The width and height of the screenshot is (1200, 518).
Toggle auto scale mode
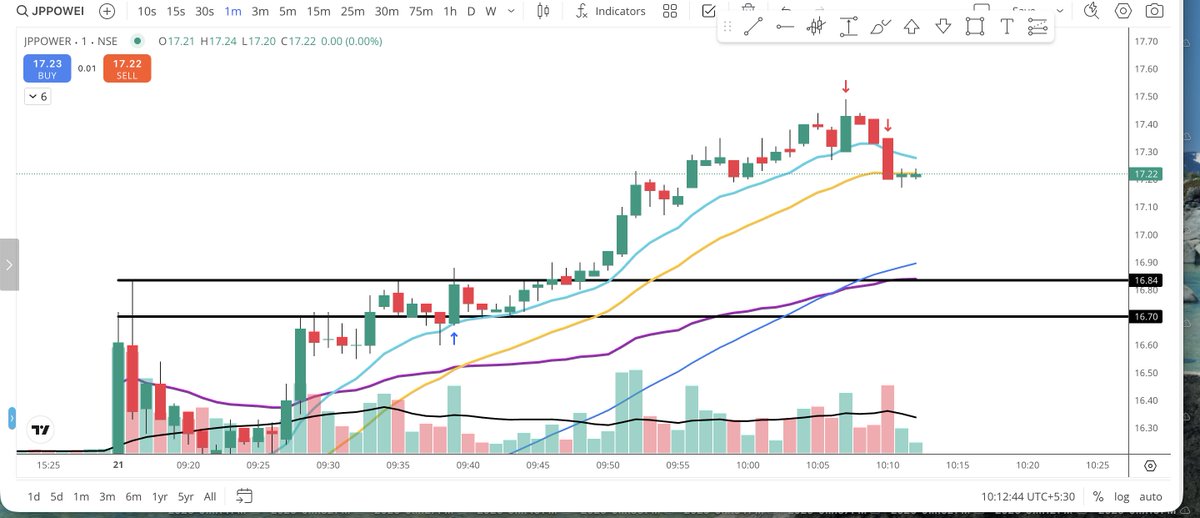point(1151,496)
